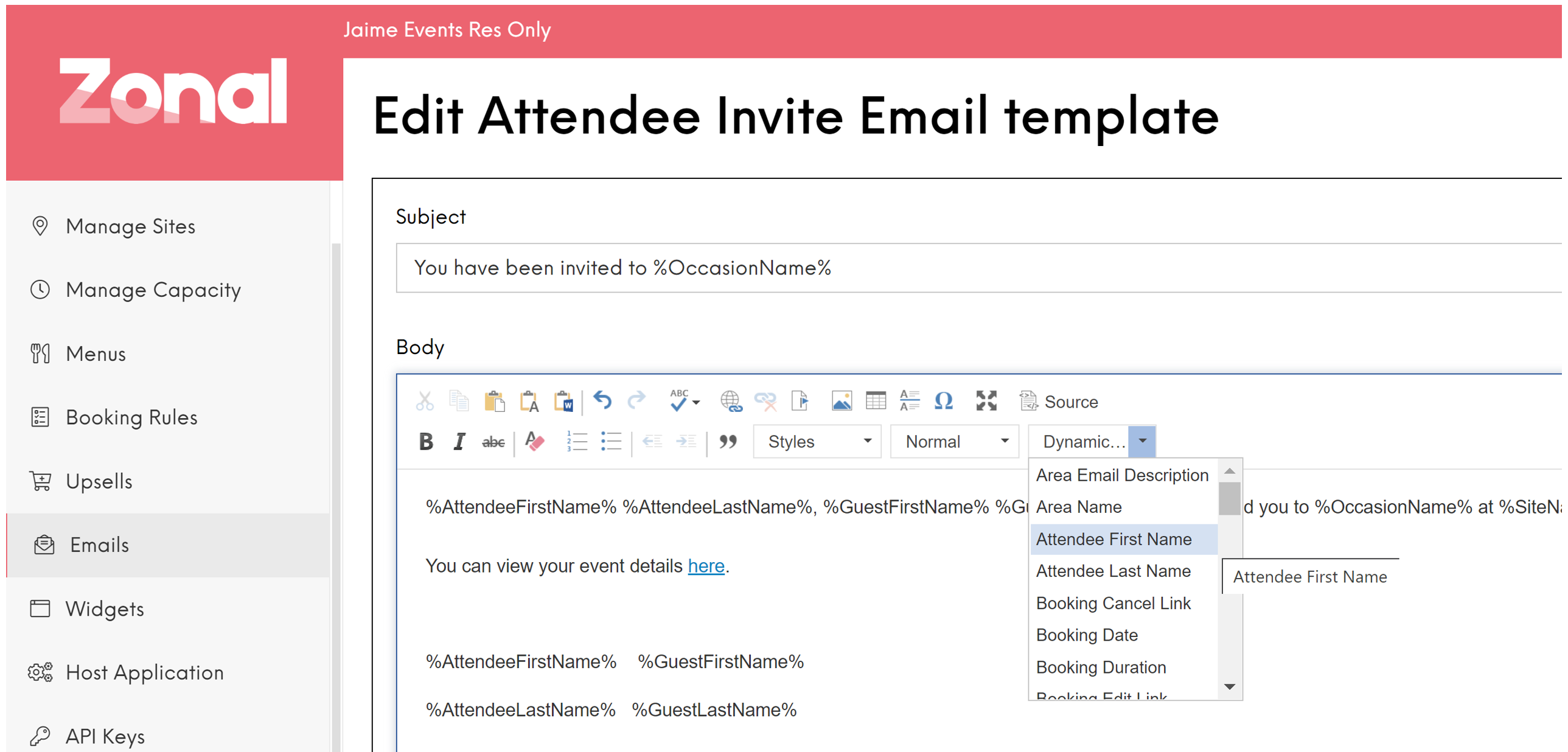Click the Anchor flag icon
The height and width of the screenshot is (752, 1568).
[x=800, y=402]
